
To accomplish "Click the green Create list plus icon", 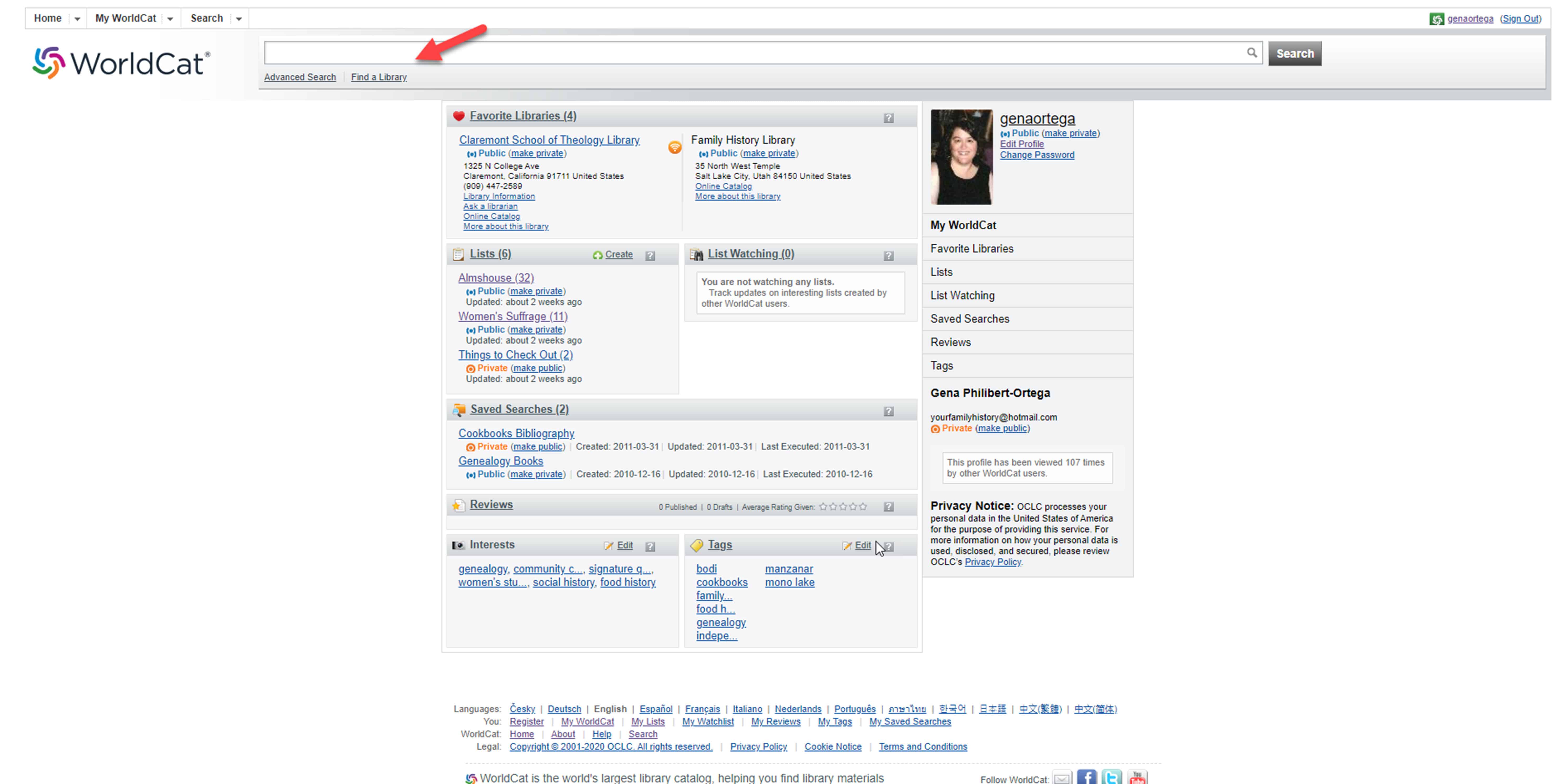I will (x=598, y=255).
